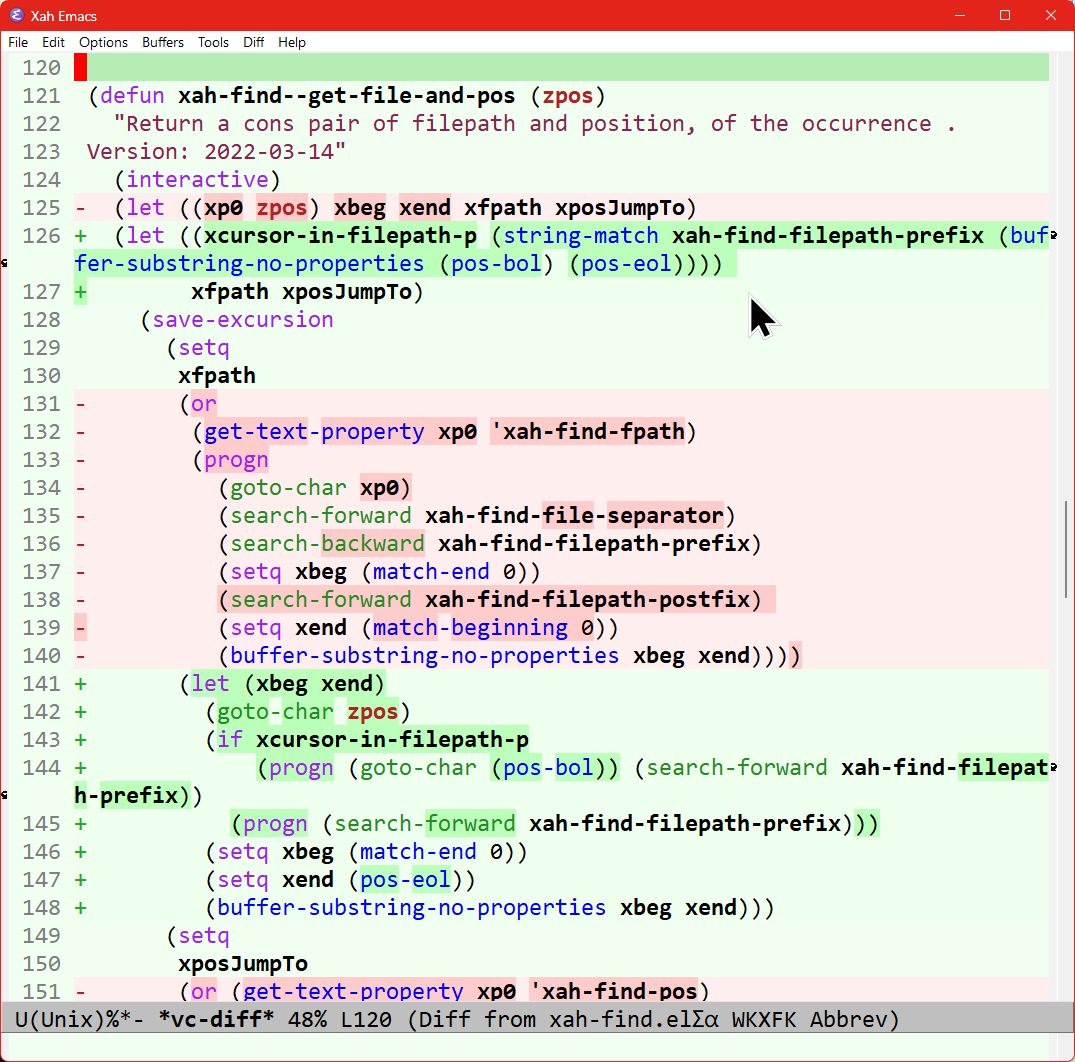Click the plus marker on line 127
Image resolution: width=1075 pixels, height=1062 pixels.
[x=80, y=292]
